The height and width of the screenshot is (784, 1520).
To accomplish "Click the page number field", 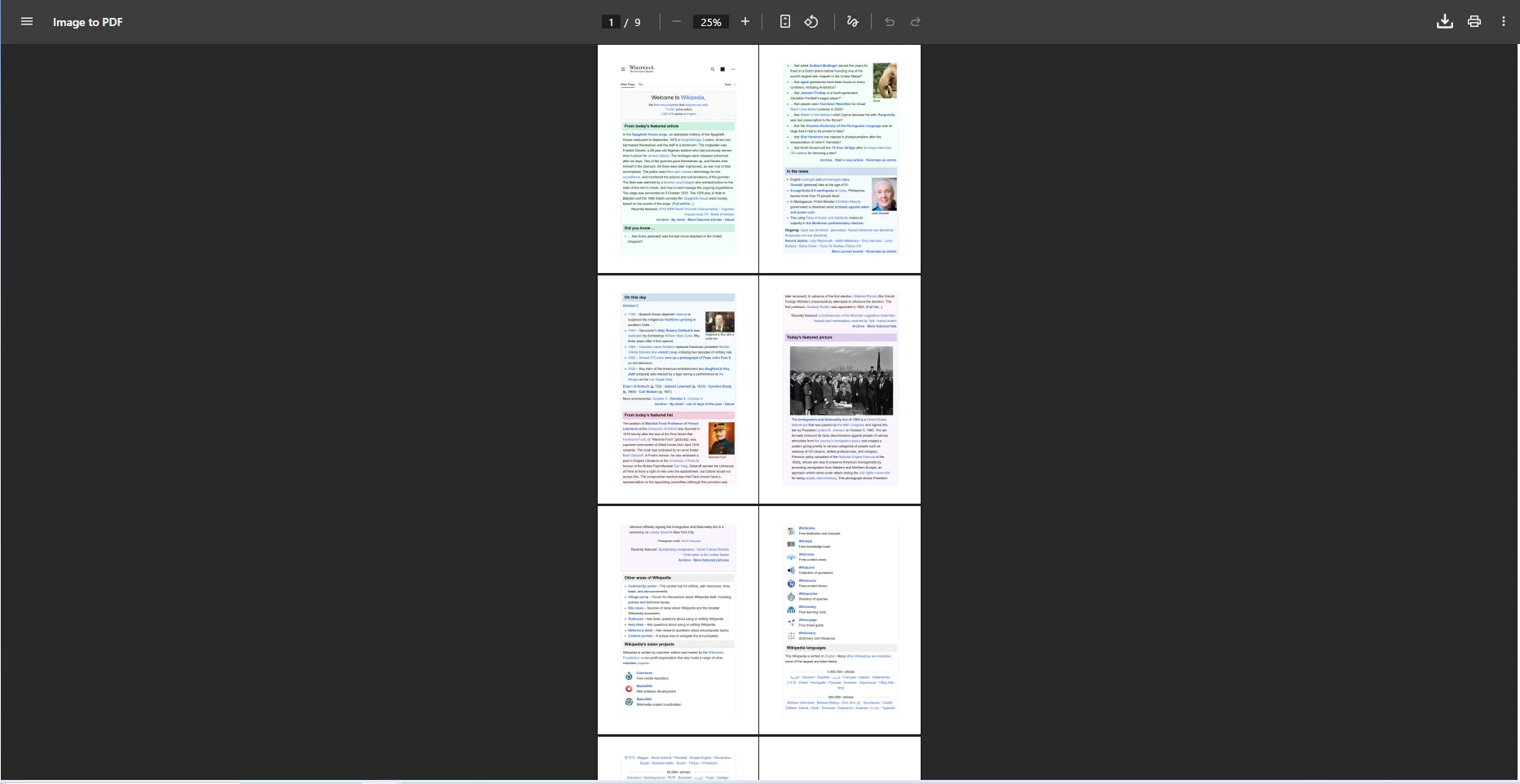I will [611, 22].
